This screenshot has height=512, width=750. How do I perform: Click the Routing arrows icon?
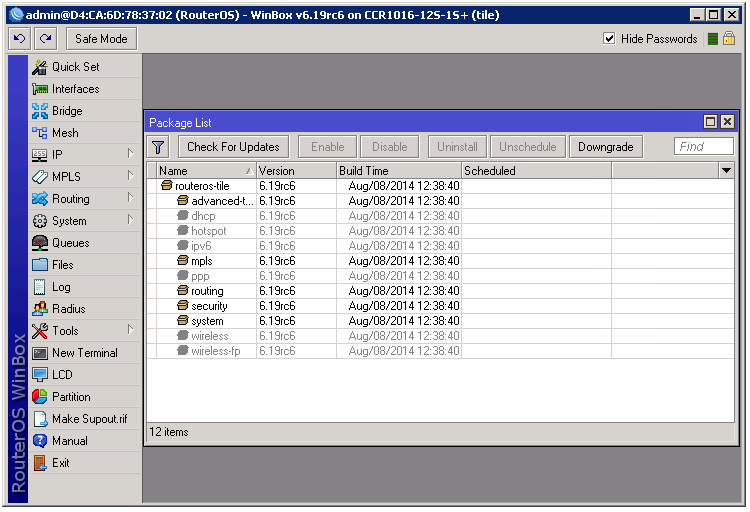pyautogui.click(x=40, y=199)
